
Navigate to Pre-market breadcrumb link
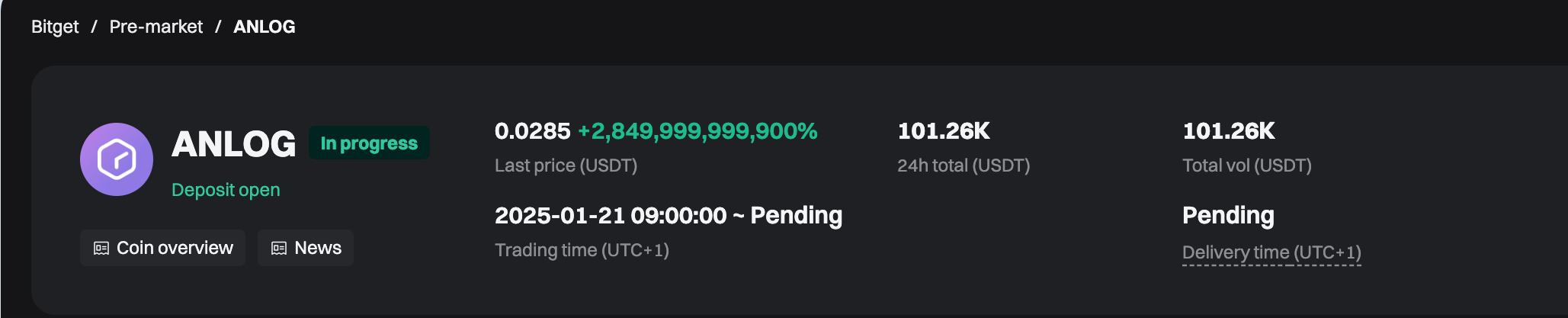coord(156,27)
